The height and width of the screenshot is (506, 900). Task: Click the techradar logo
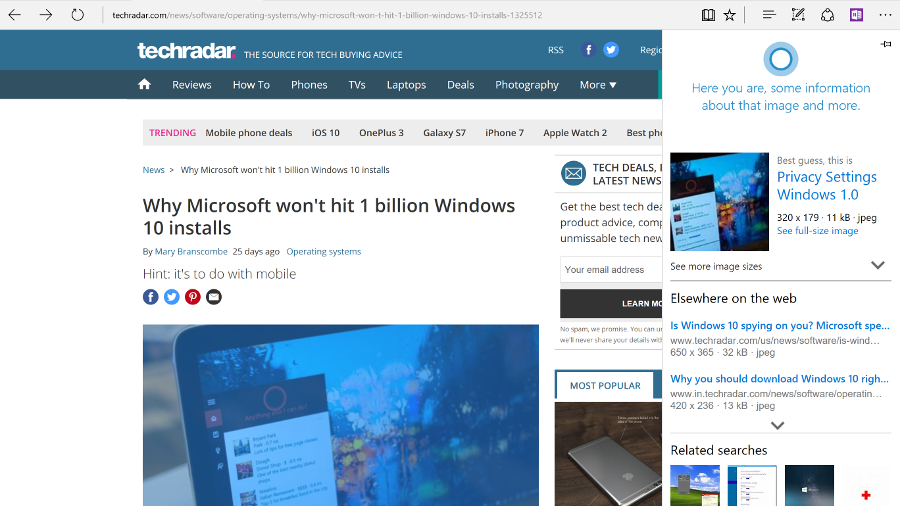point(187,50)
